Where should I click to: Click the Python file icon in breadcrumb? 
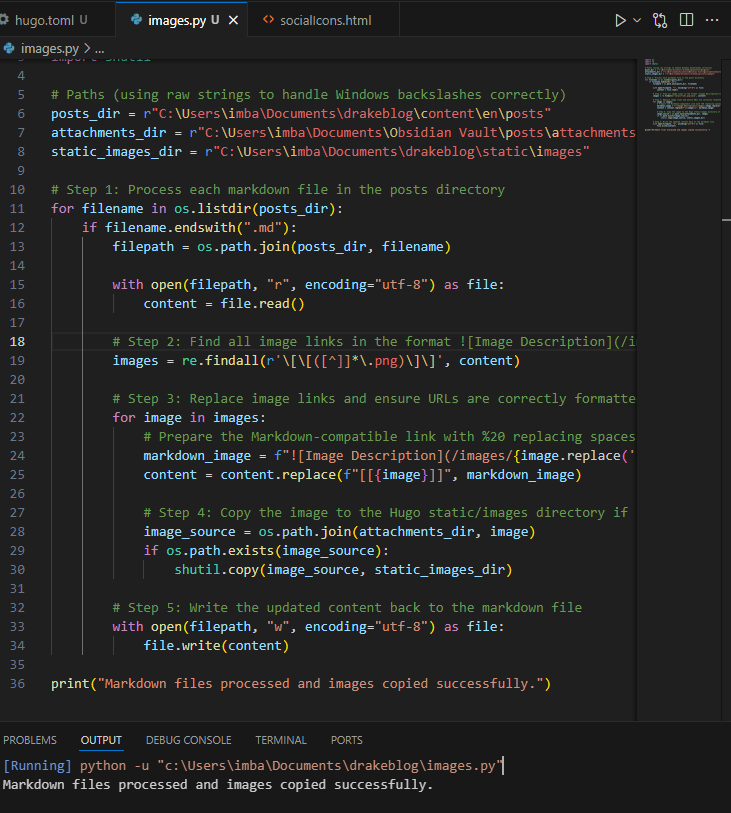(x=9, y=48)
